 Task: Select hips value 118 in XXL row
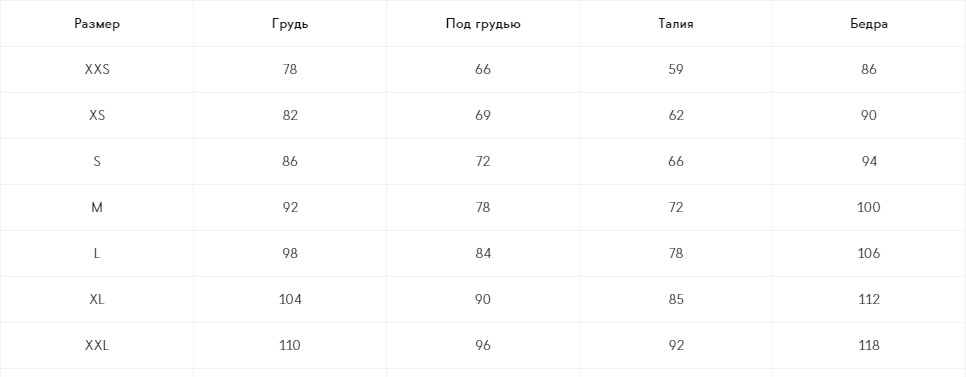[x=869, y=346]
